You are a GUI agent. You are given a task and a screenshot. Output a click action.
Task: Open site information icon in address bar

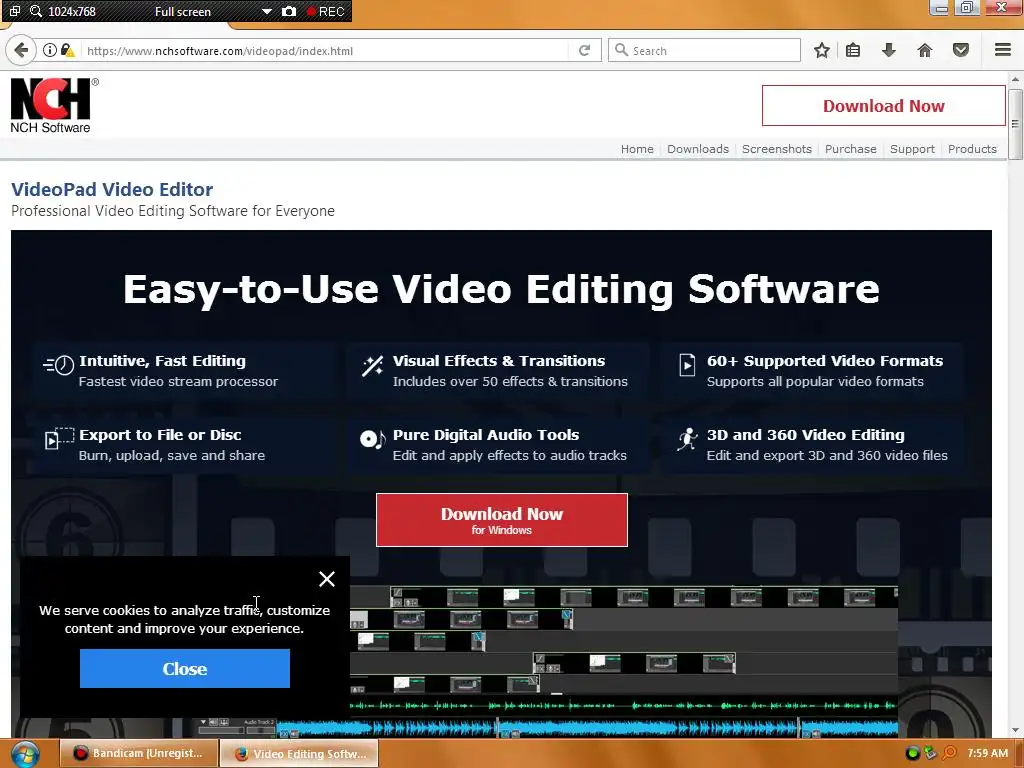point(50,50)
